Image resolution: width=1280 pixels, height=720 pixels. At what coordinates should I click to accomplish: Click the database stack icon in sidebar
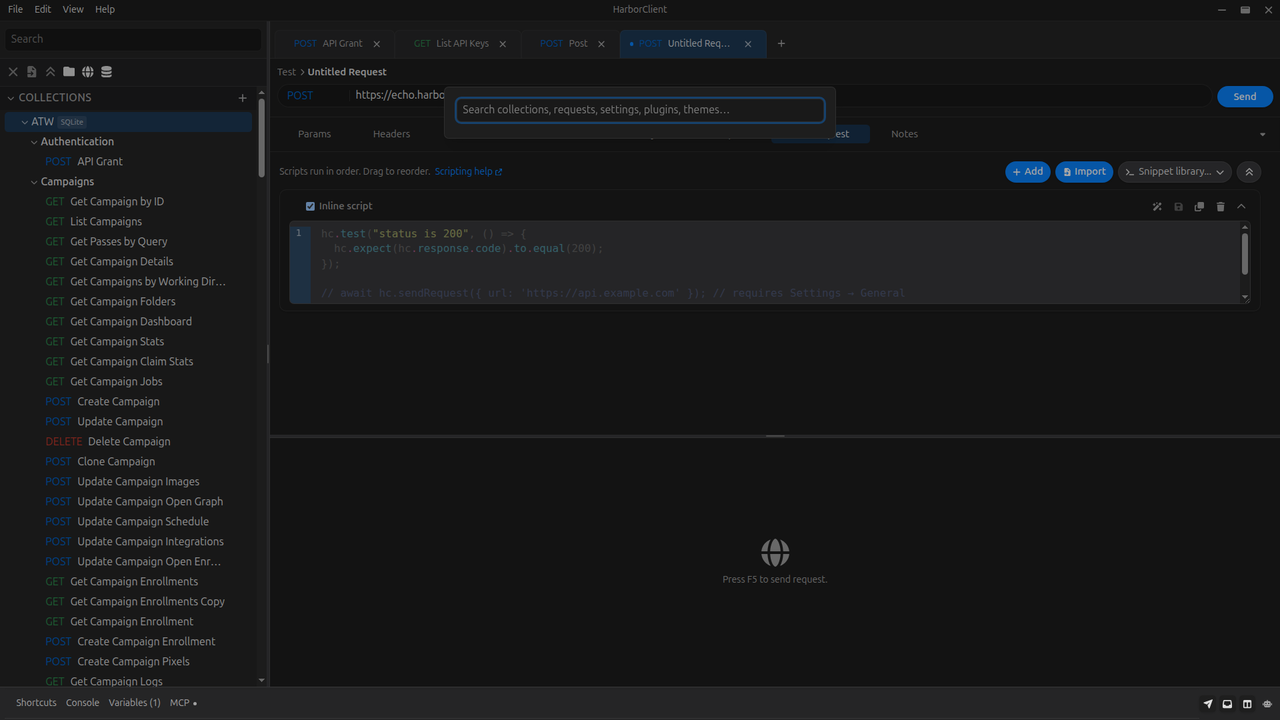coord(107,72)
